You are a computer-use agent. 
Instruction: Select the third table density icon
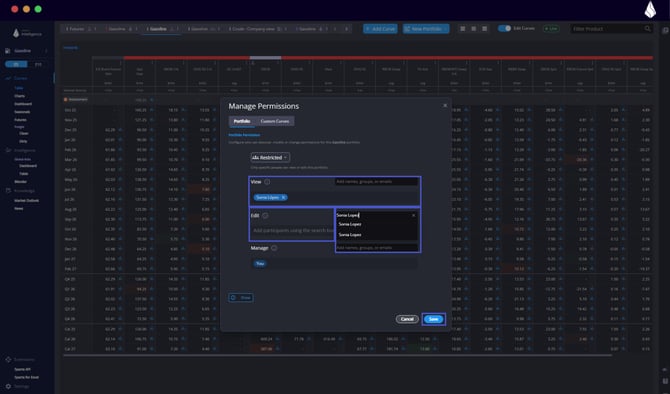pos(484,29)
